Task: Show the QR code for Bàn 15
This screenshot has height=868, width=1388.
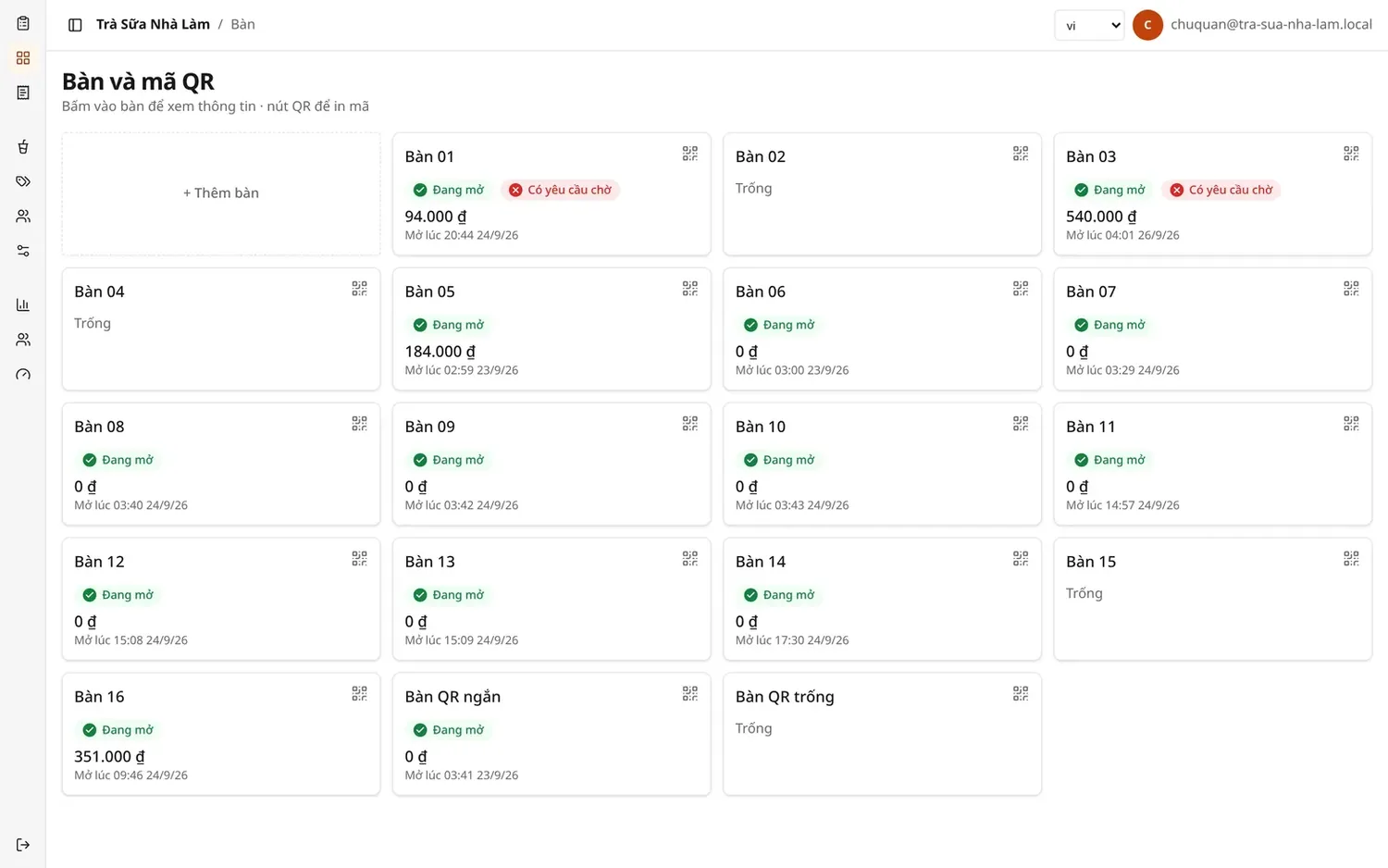Action: (1351, 559)
